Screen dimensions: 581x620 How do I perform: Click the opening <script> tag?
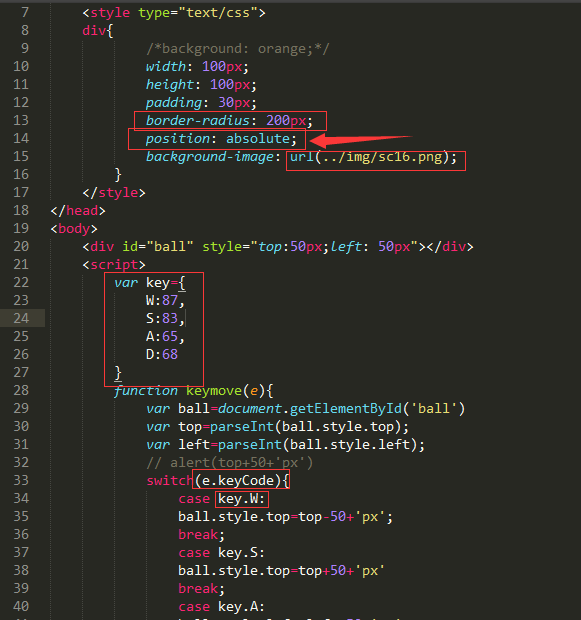(x=114, y=265)
